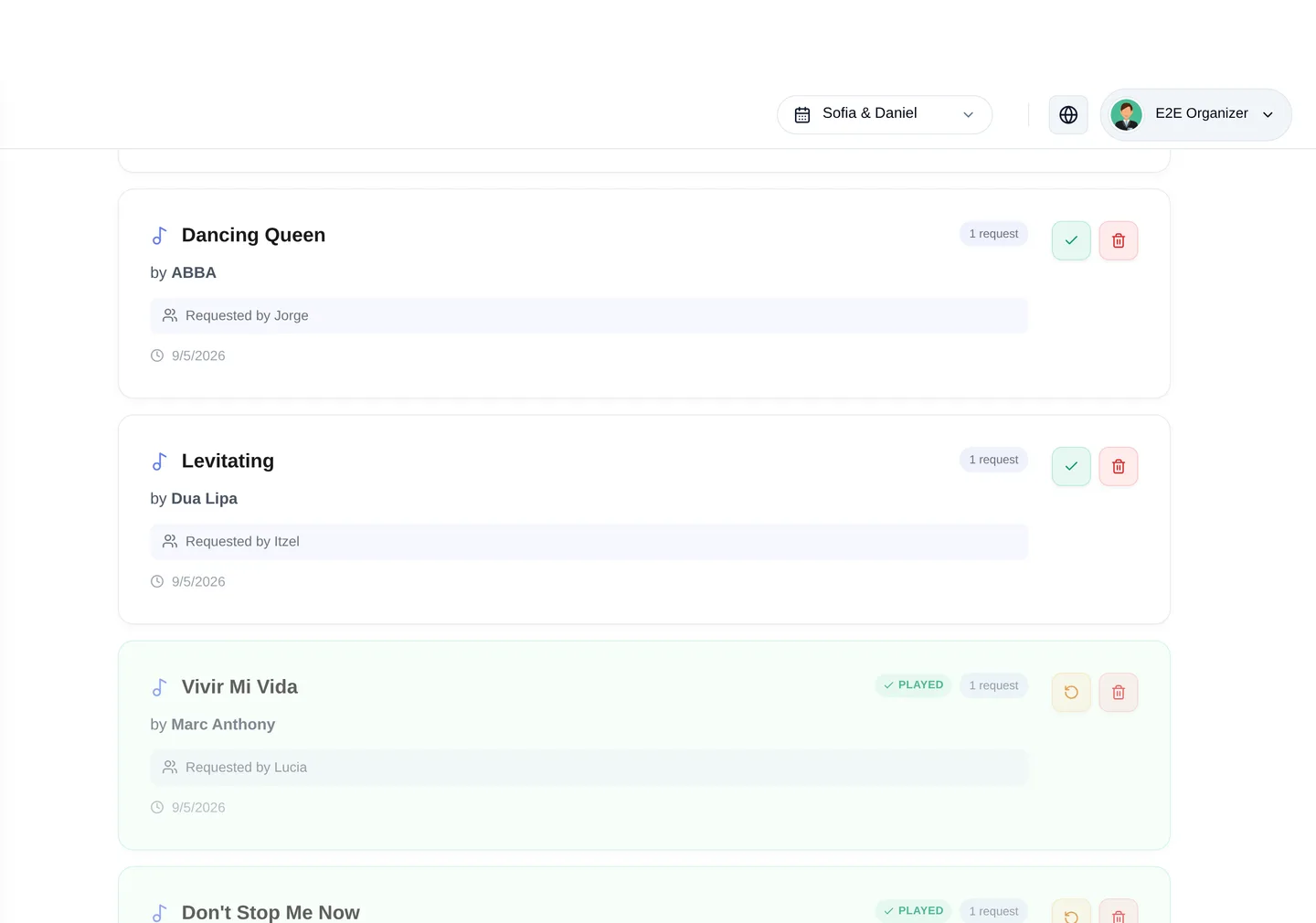Image resolution: width=1316 pixels, height=923 pixels.
Task: Select the Don't Stop Me Now title
Action: click(x=271, y=912)
